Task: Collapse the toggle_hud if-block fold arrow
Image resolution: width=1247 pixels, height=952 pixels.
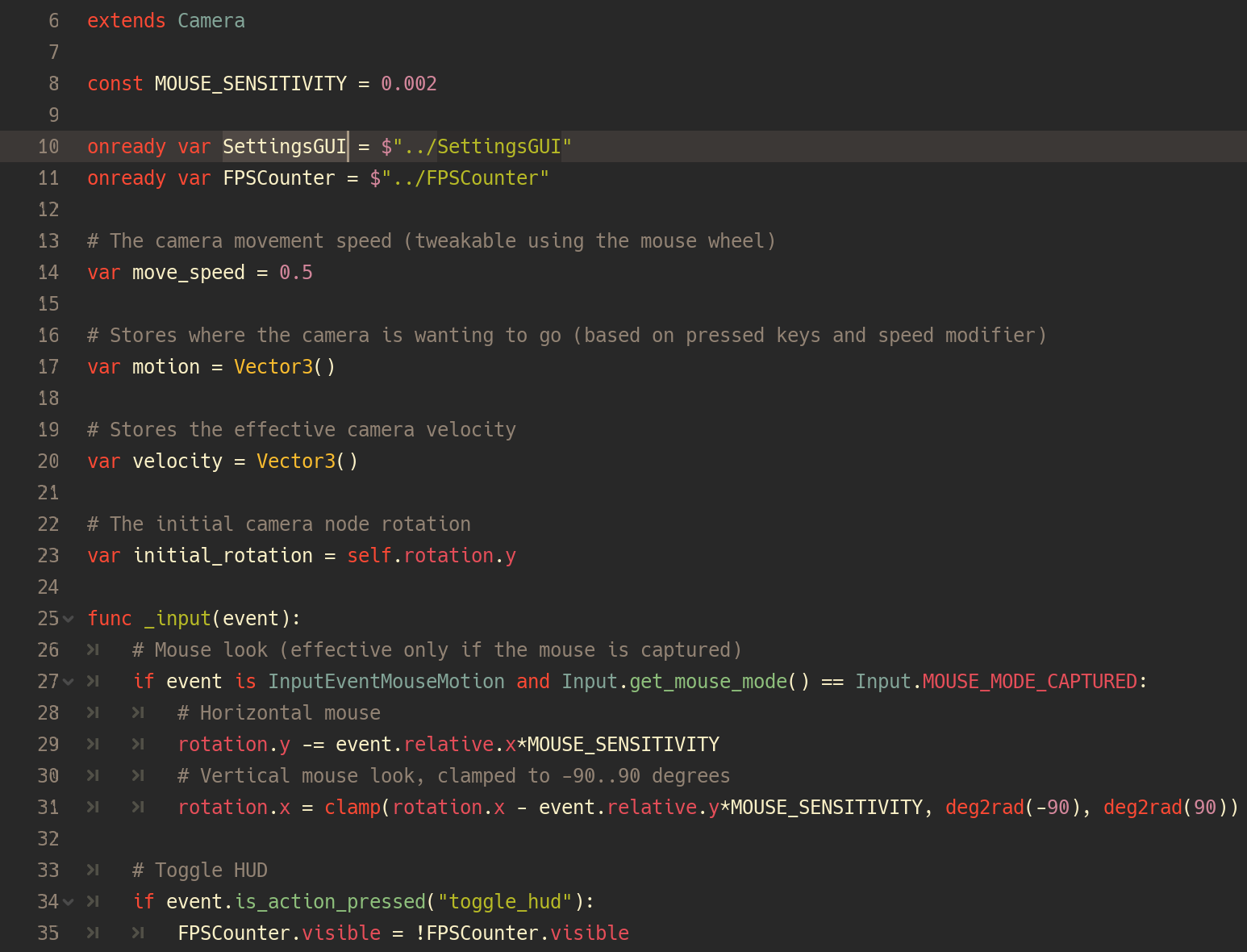Action: pos(69,902)
